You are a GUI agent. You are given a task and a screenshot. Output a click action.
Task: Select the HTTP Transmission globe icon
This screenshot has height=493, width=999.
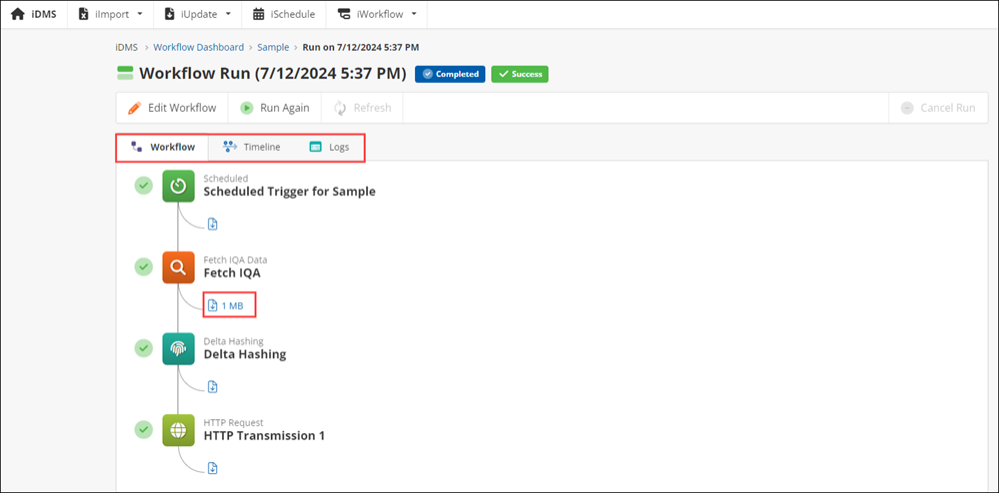(x=178, y=430)
